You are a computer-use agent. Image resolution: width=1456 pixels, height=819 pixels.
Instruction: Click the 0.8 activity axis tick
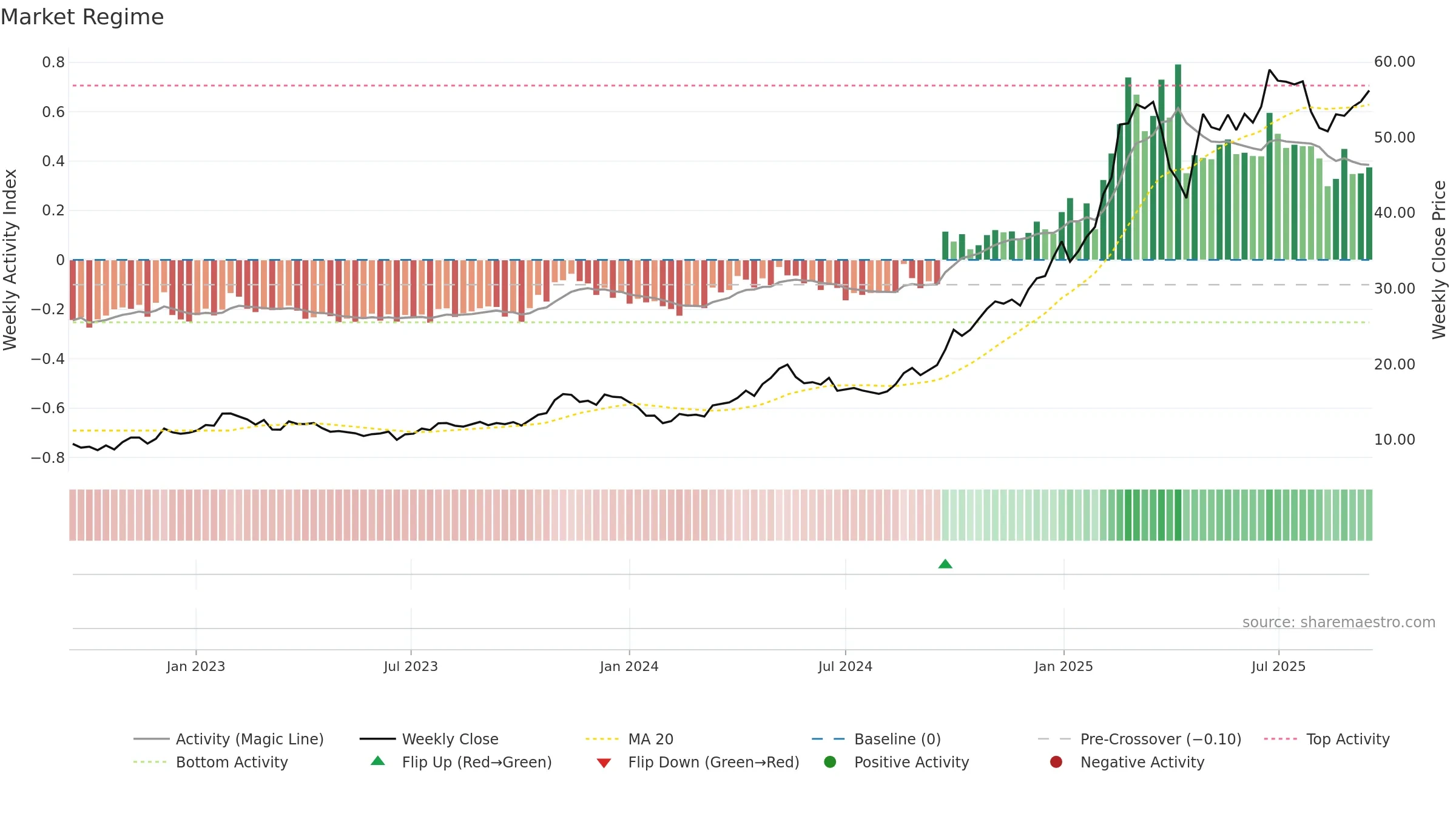(53, 62)
